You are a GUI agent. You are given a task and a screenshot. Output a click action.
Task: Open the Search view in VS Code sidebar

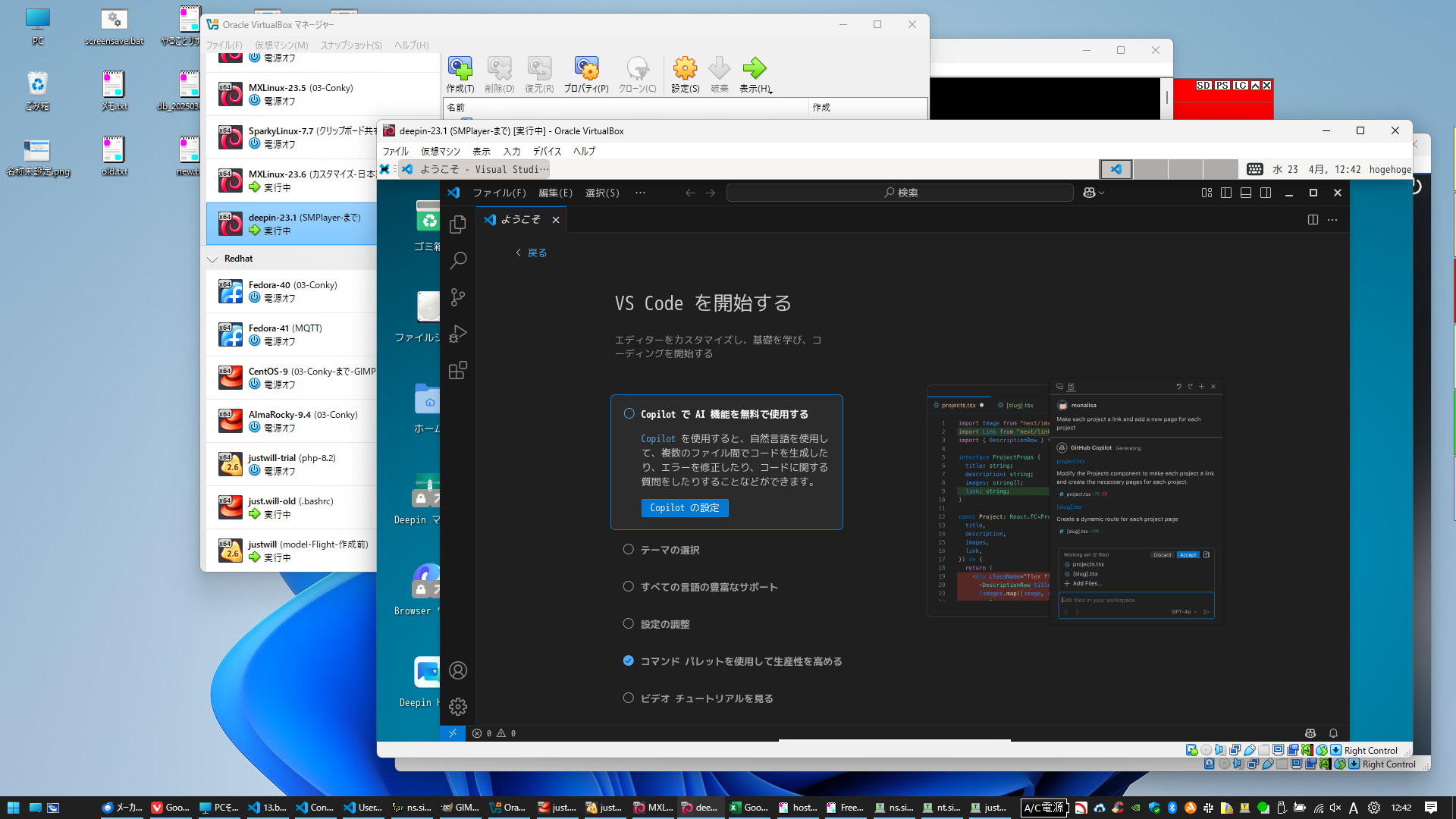pyautogui.click(x=457, y=260)
